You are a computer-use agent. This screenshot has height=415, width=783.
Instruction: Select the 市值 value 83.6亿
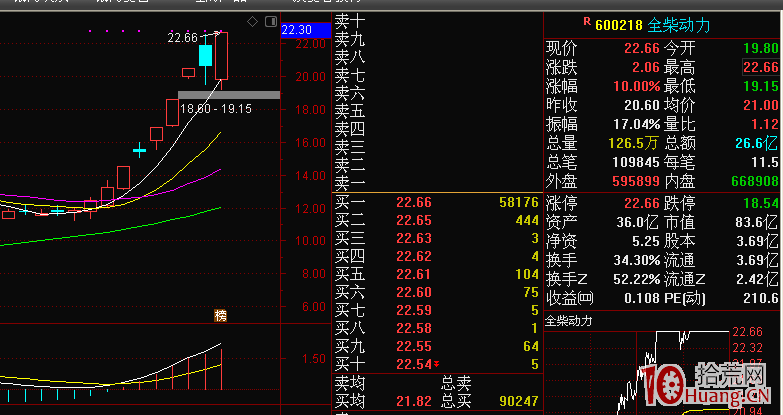(x=756, y=222)
